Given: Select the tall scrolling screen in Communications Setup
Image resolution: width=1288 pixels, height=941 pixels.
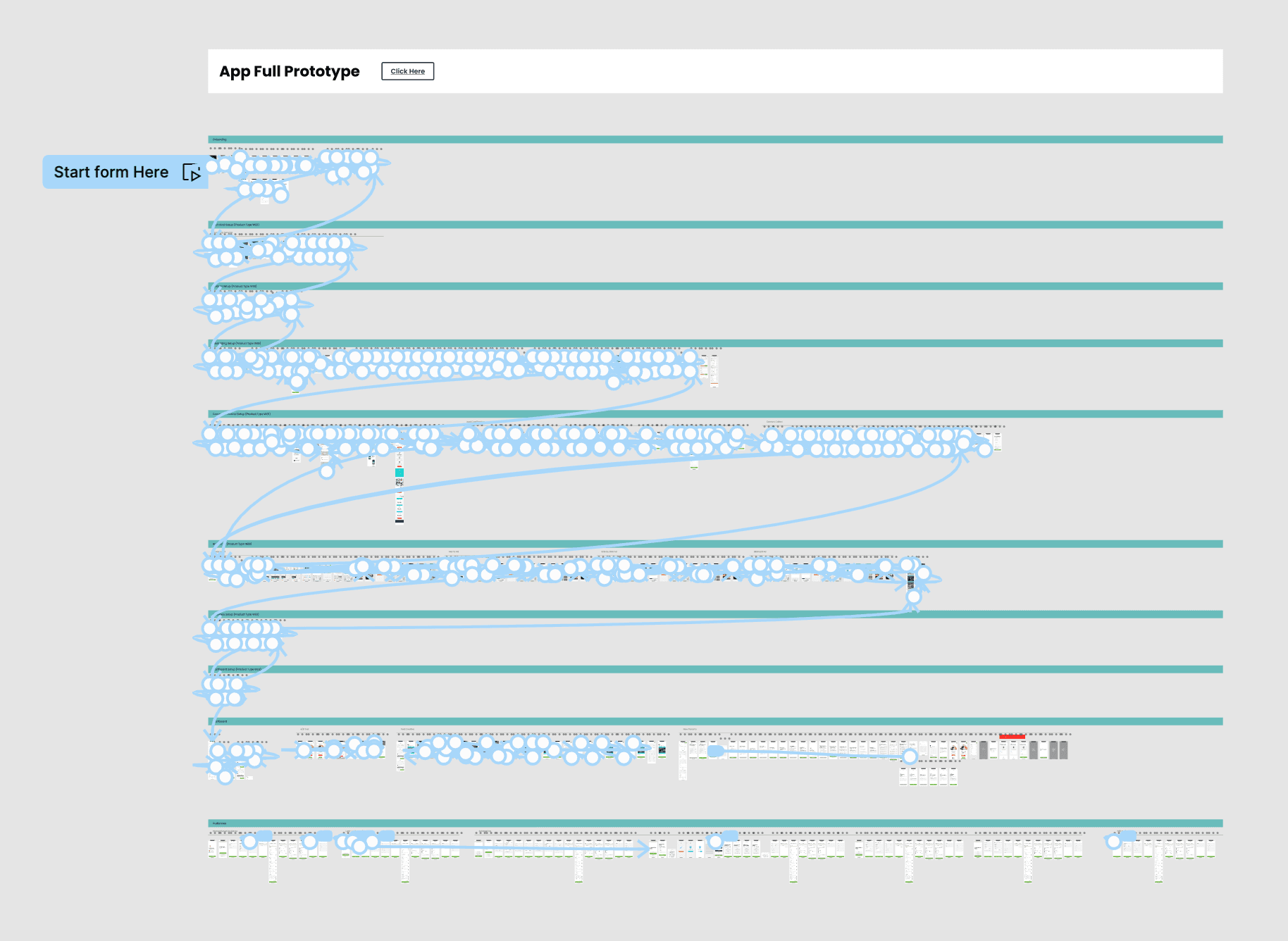Looking at the screenshot, I should 400,493.
